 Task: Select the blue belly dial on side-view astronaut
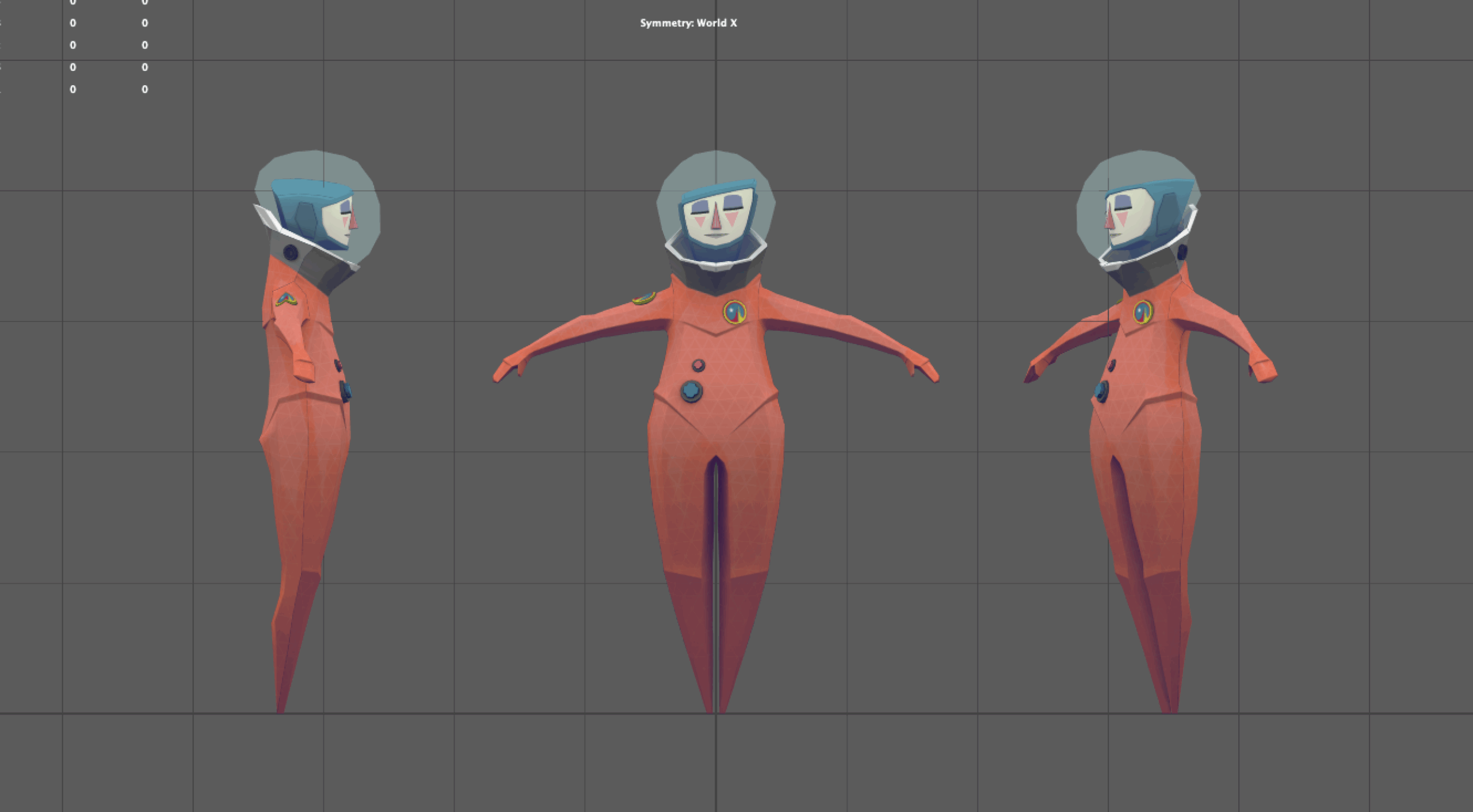tap(345, 391)
